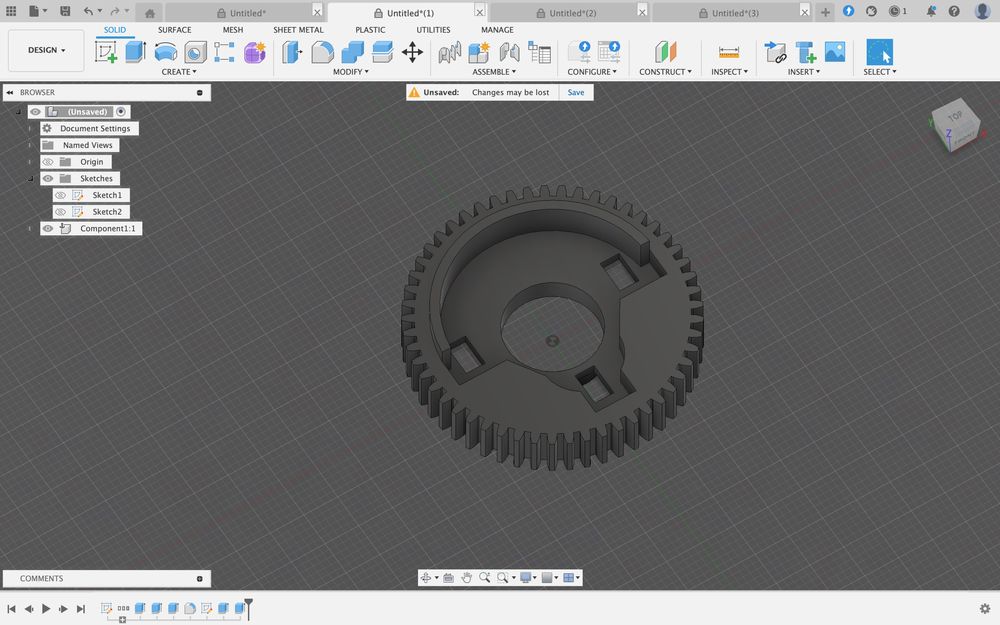Open the INSPECT dropdown menu
The width and height of the screenshot is (1000, 625).
730,72
